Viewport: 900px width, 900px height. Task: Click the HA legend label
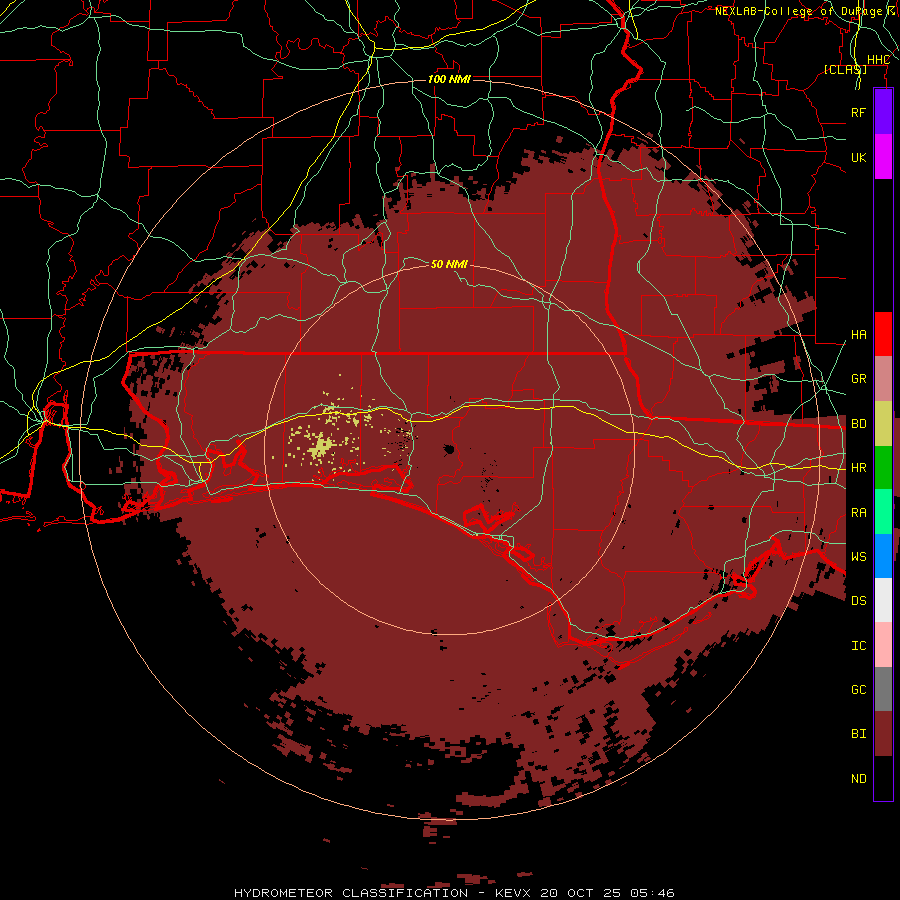859,334
